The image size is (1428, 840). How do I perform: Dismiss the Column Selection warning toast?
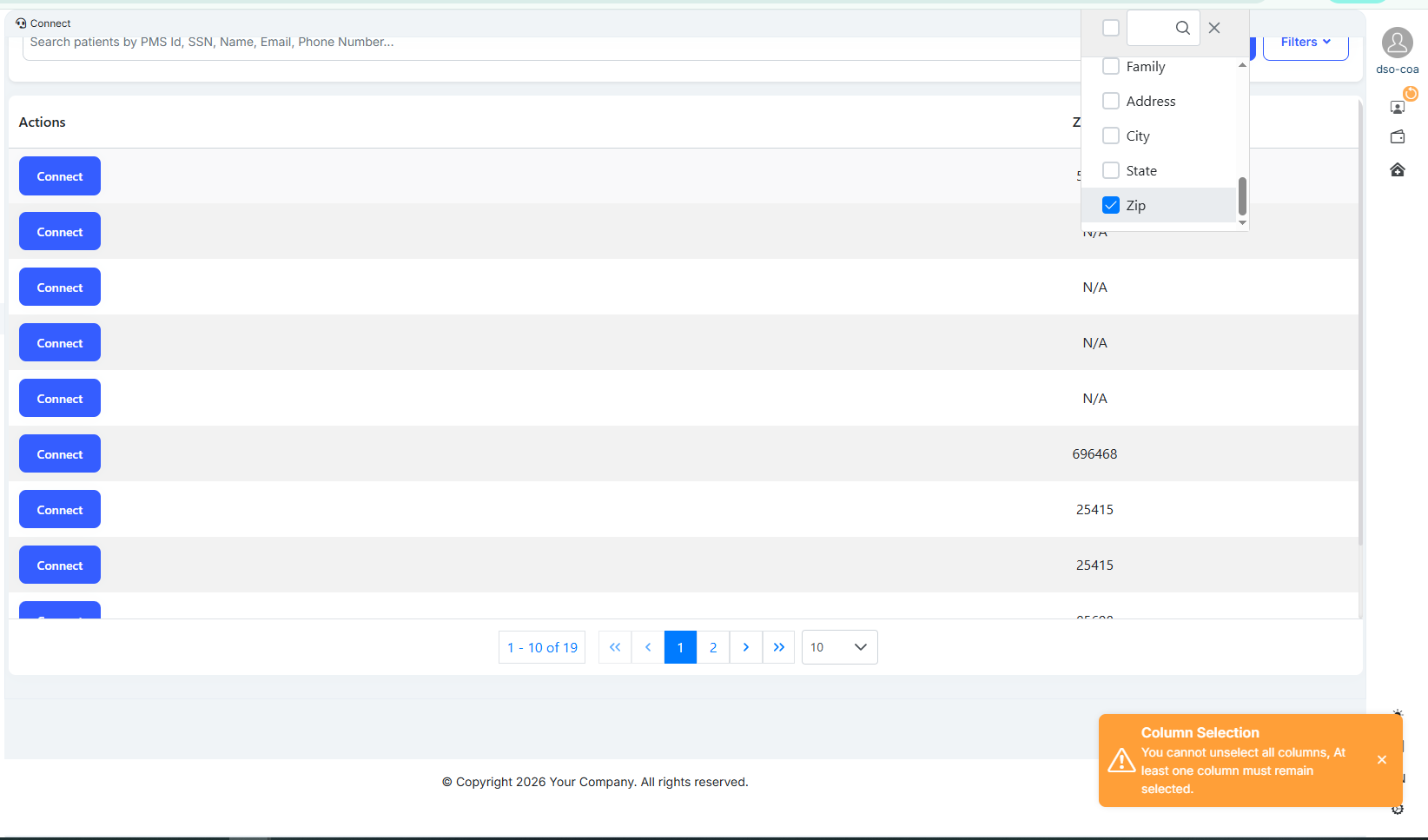pos(1381,760)
